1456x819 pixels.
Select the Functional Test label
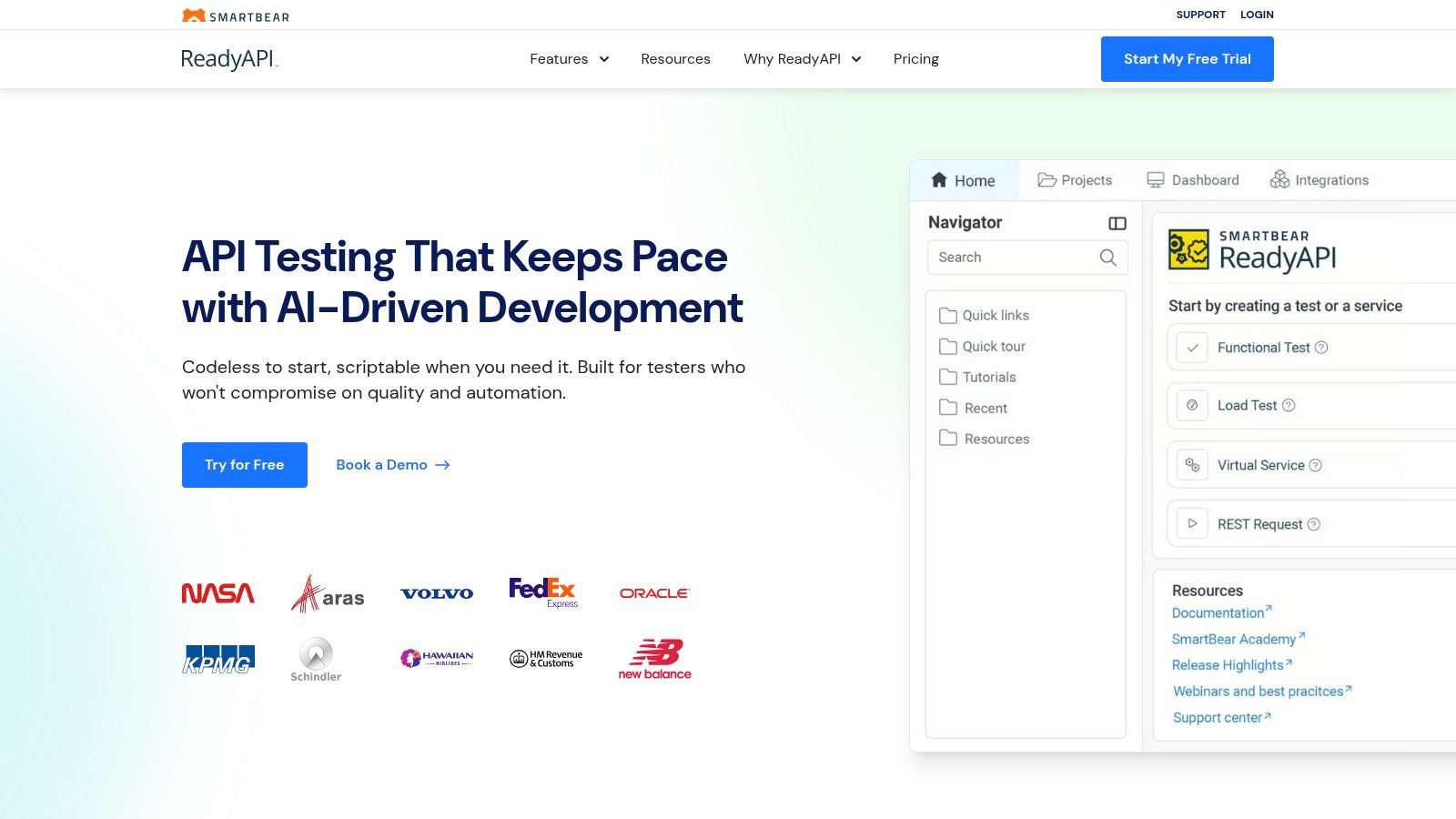[x=1263, y=348]
